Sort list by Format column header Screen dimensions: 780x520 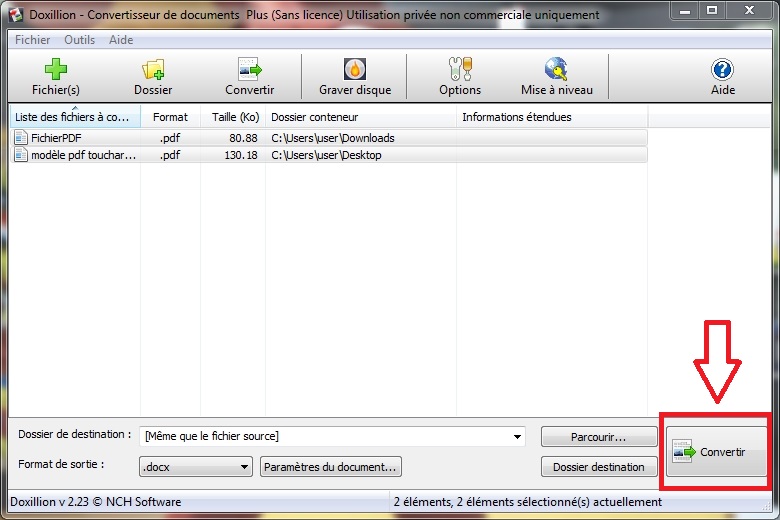[170, 117]
